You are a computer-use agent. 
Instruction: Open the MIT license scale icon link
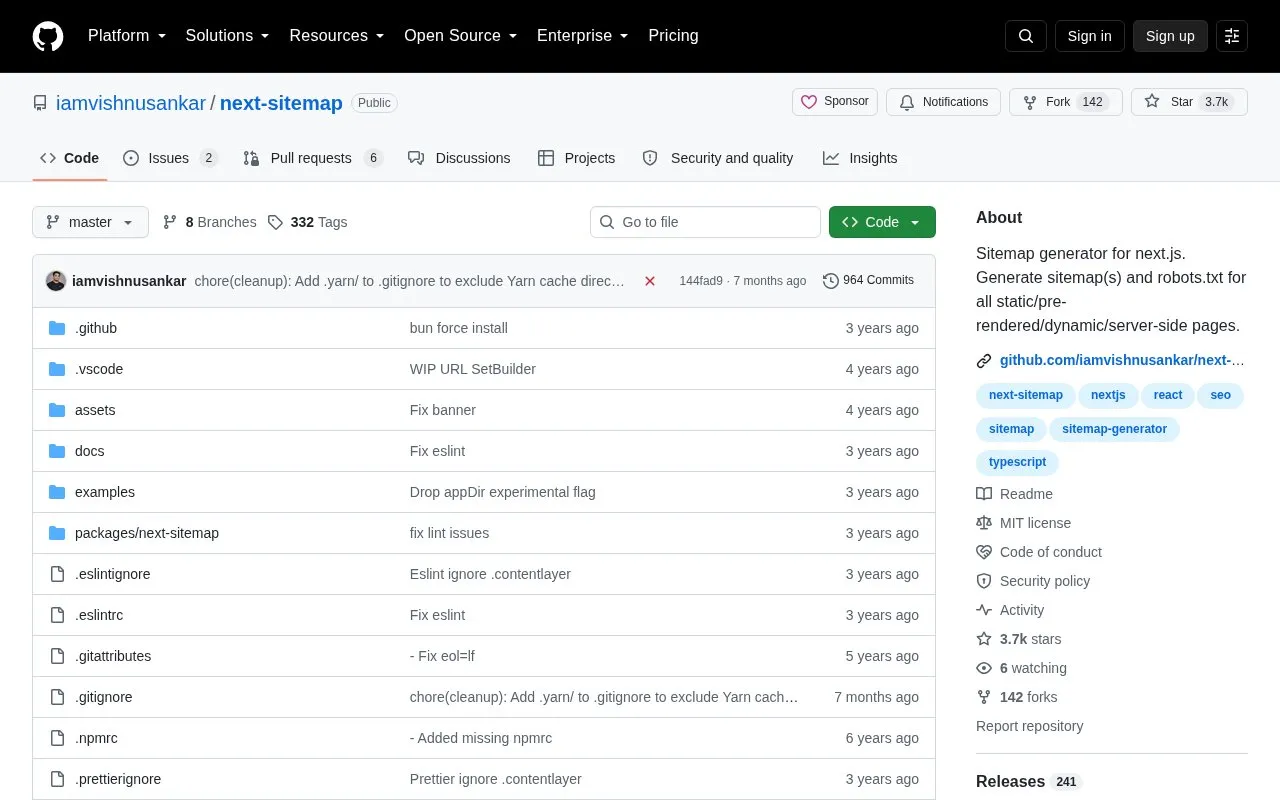[x=984, y=523]
